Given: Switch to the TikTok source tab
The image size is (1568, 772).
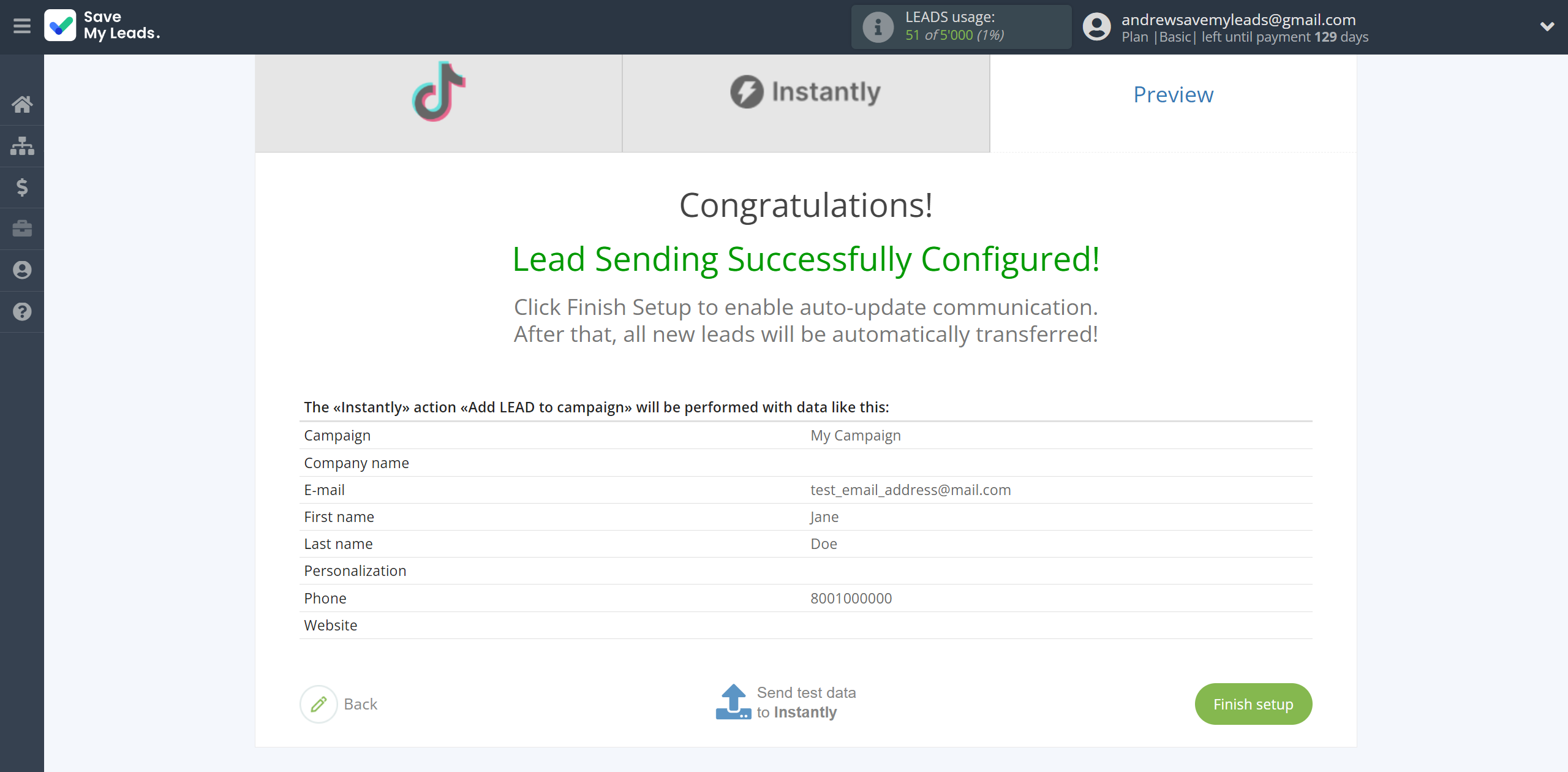Looking at the screenshot, I should point(439,103).
